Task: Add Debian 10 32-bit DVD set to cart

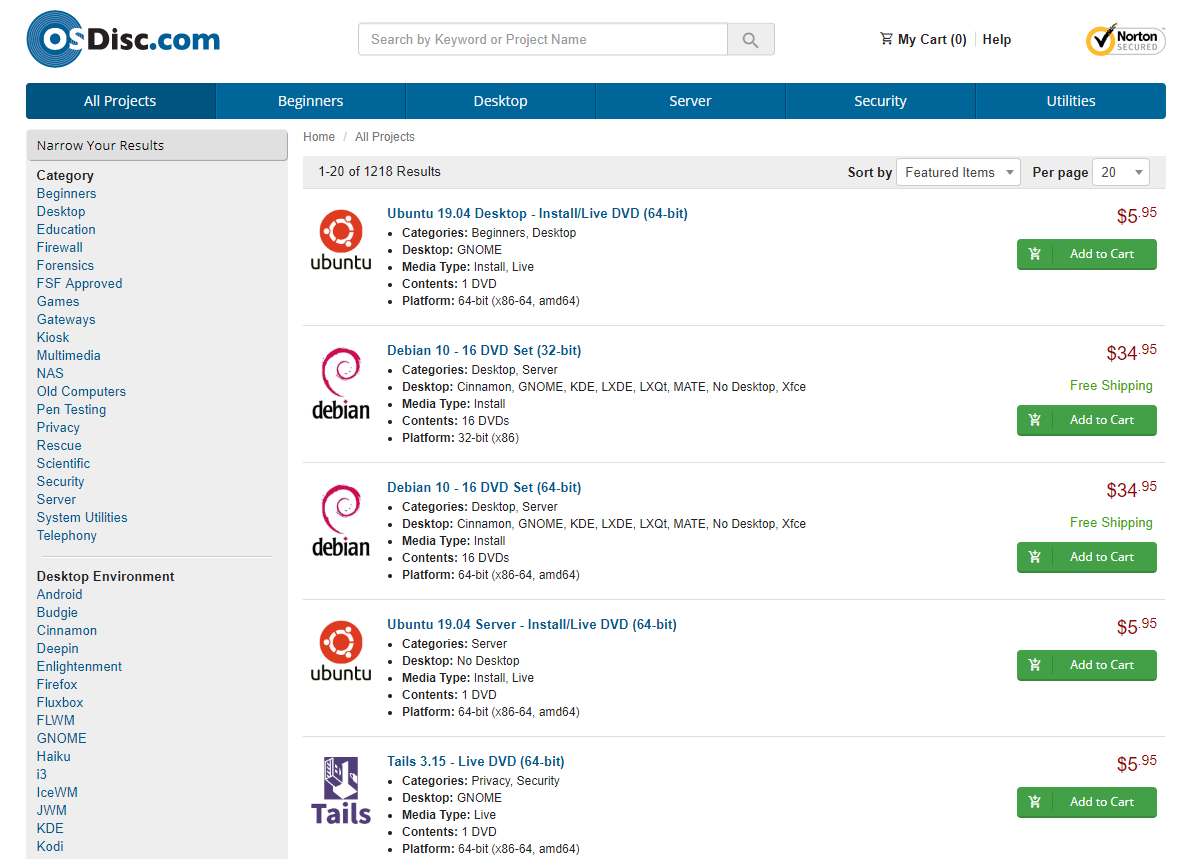Action: pyautogui.click(x=1086, y=420)
